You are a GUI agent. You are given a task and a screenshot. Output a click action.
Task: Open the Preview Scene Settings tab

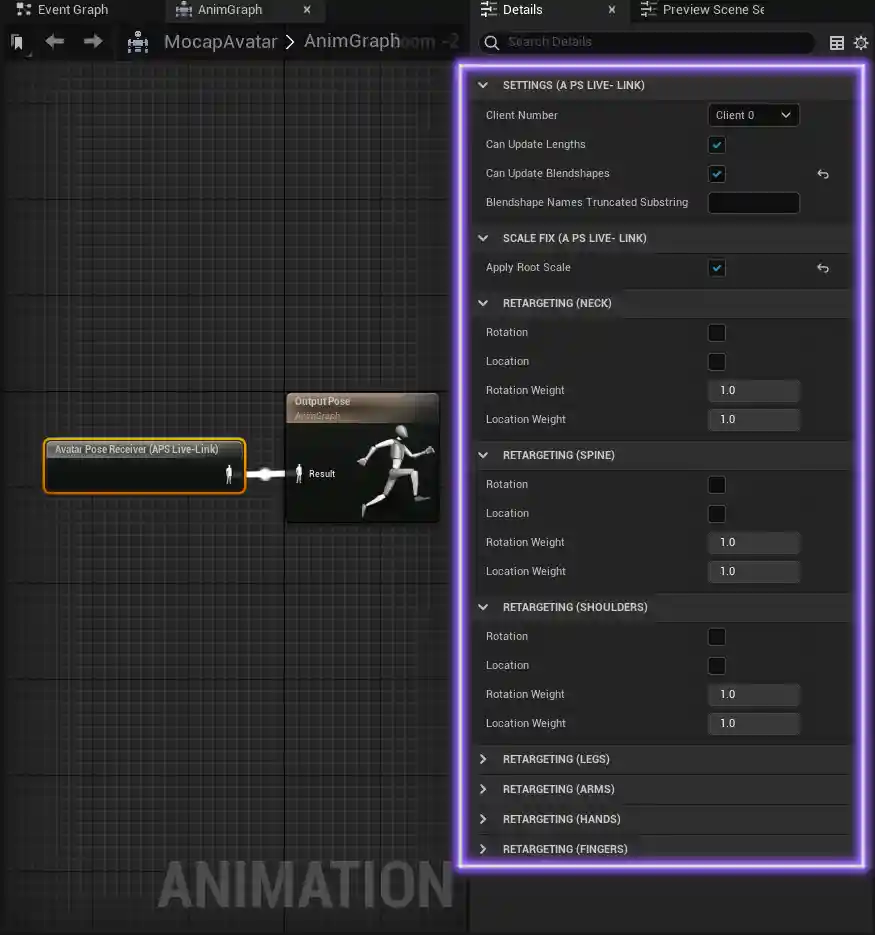click(703, 10)
